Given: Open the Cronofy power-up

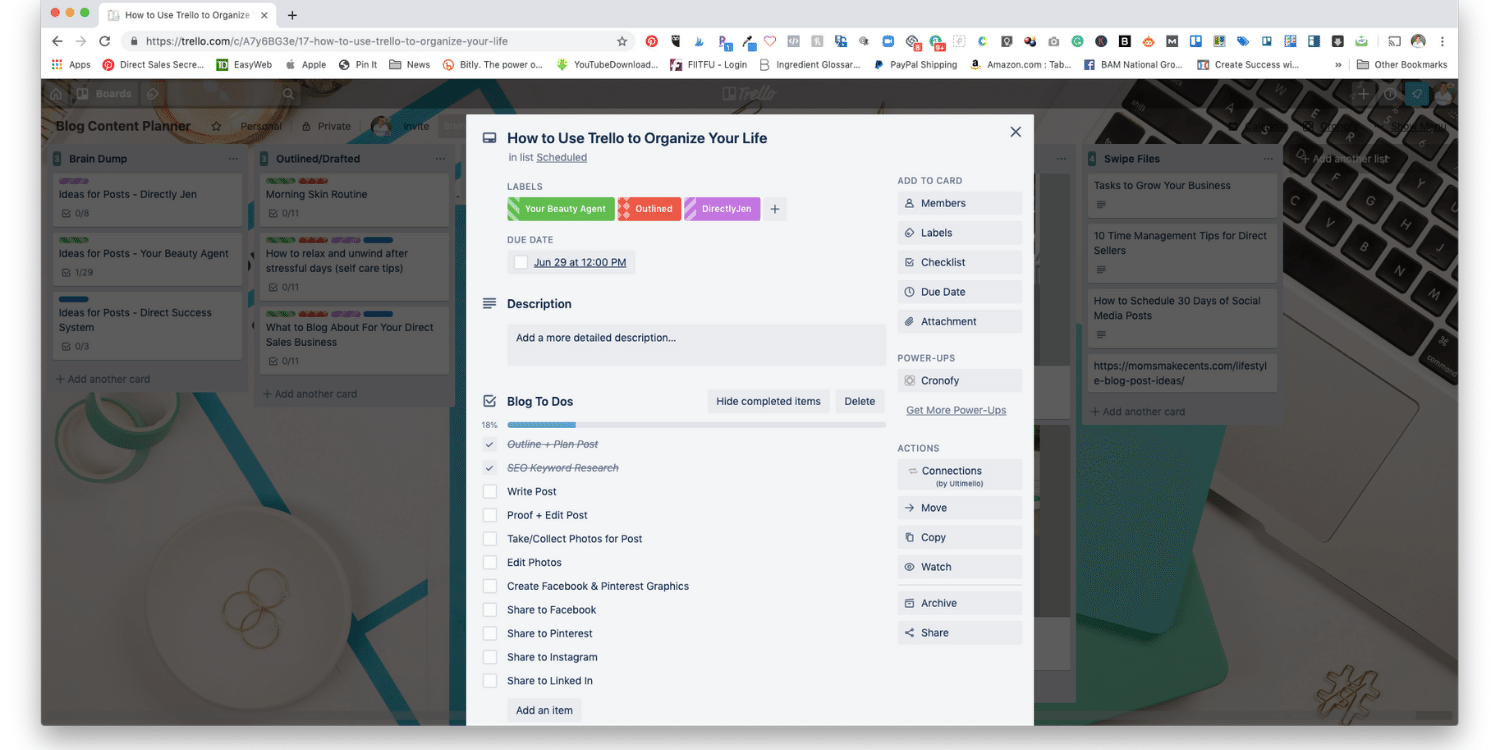Looking at the screenshot, I should point(959,381).
